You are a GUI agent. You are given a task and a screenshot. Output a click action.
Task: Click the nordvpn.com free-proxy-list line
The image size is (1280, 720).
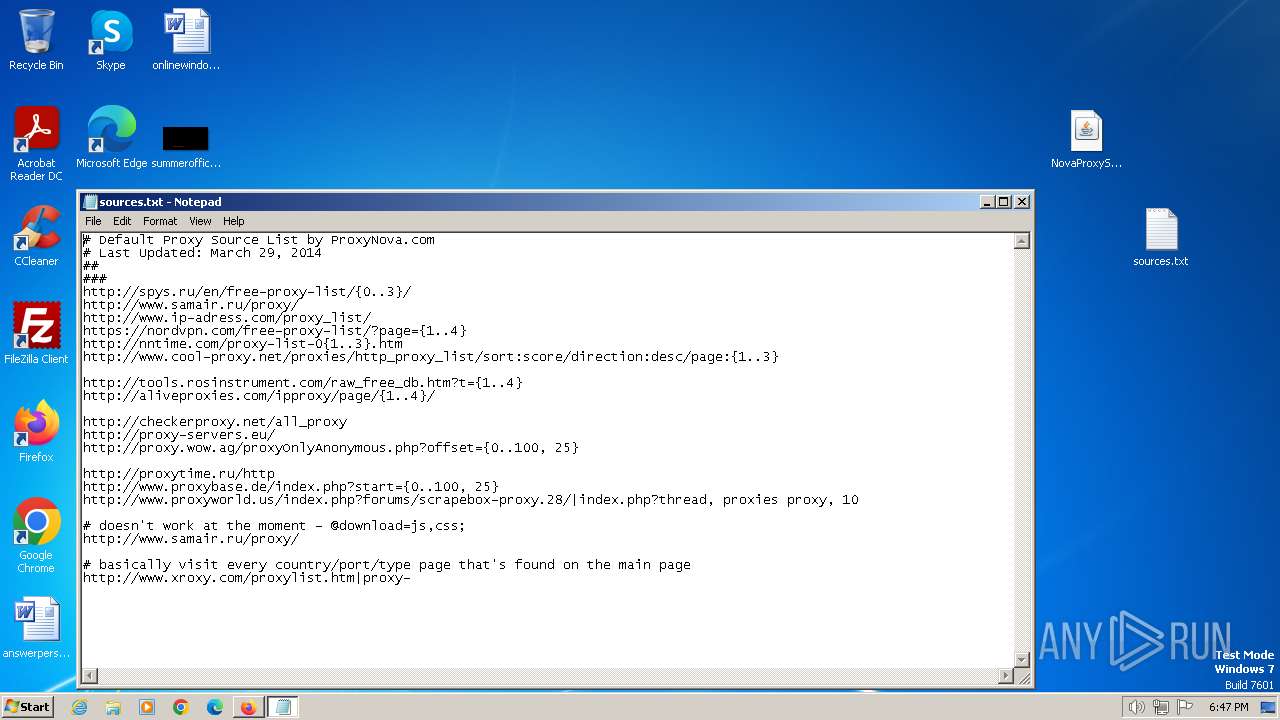275,331
